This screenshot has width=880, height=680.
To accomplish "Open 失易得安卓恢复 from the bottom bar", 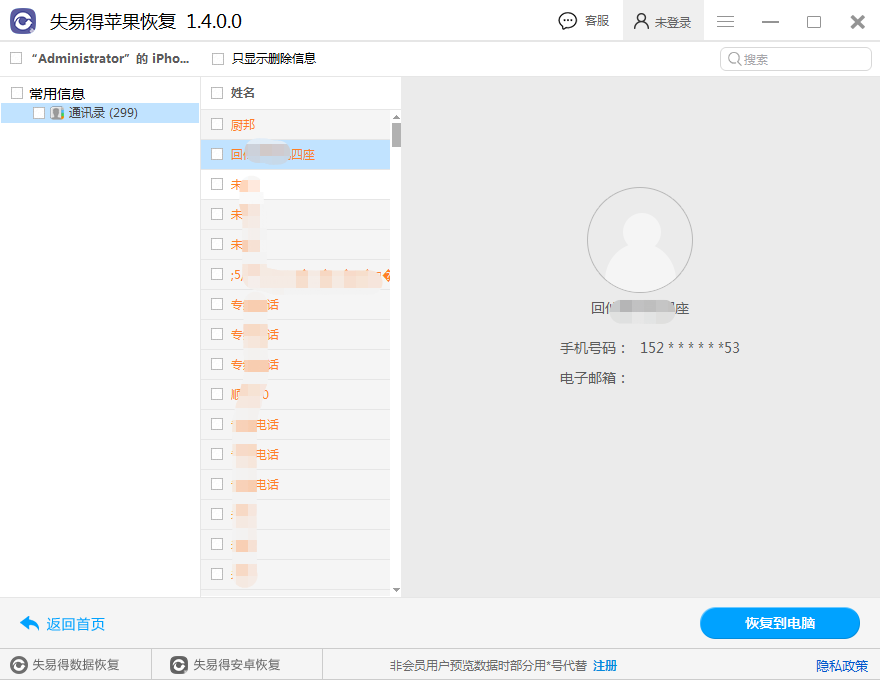I will (x=237, y=665).
